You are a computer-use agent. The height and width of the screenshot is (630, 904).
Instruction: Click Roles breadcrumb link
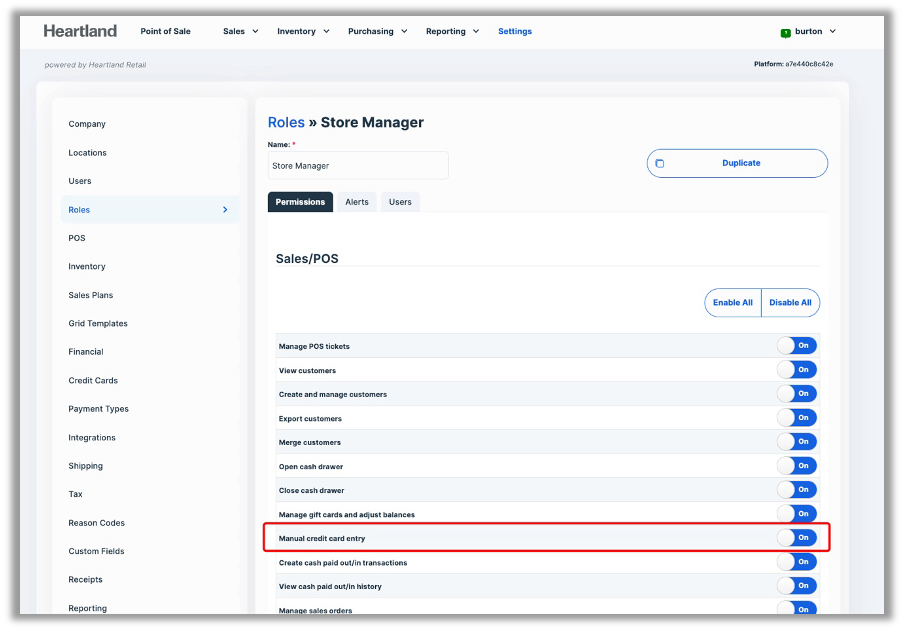[x=286, y=122]
